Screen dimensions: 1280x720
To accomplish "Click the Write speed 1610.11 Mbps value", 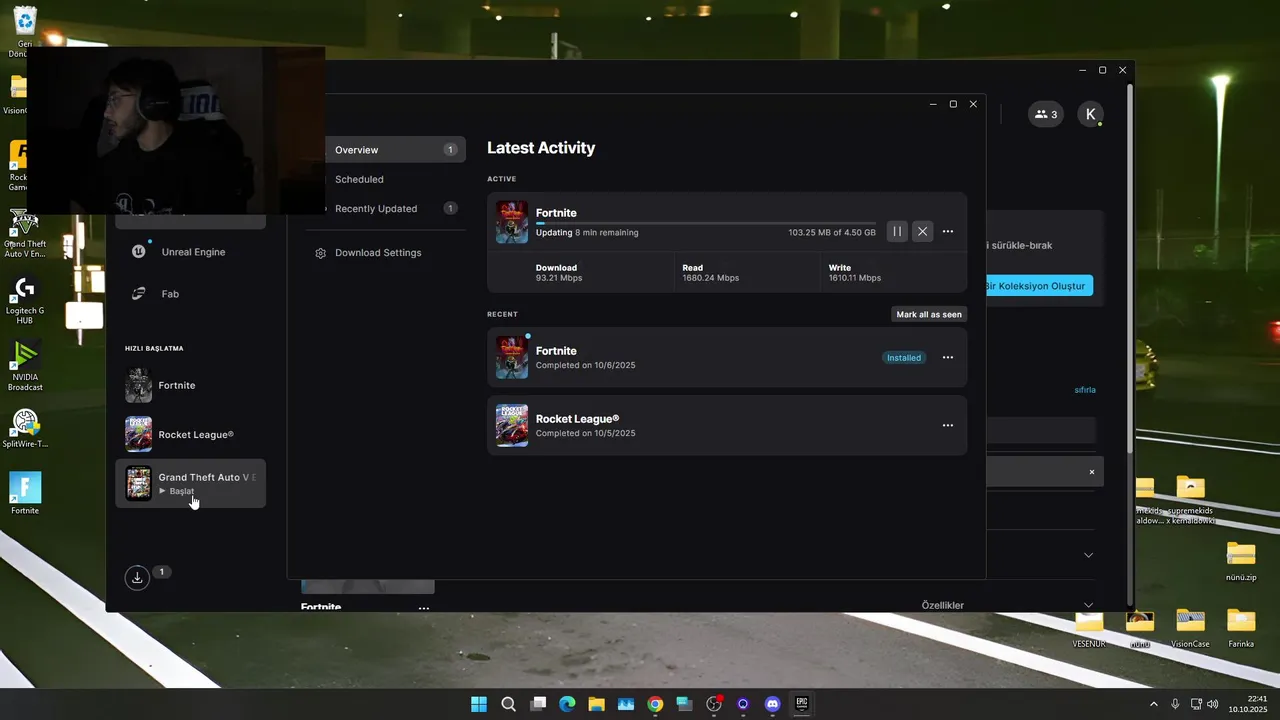I will 855,278.
